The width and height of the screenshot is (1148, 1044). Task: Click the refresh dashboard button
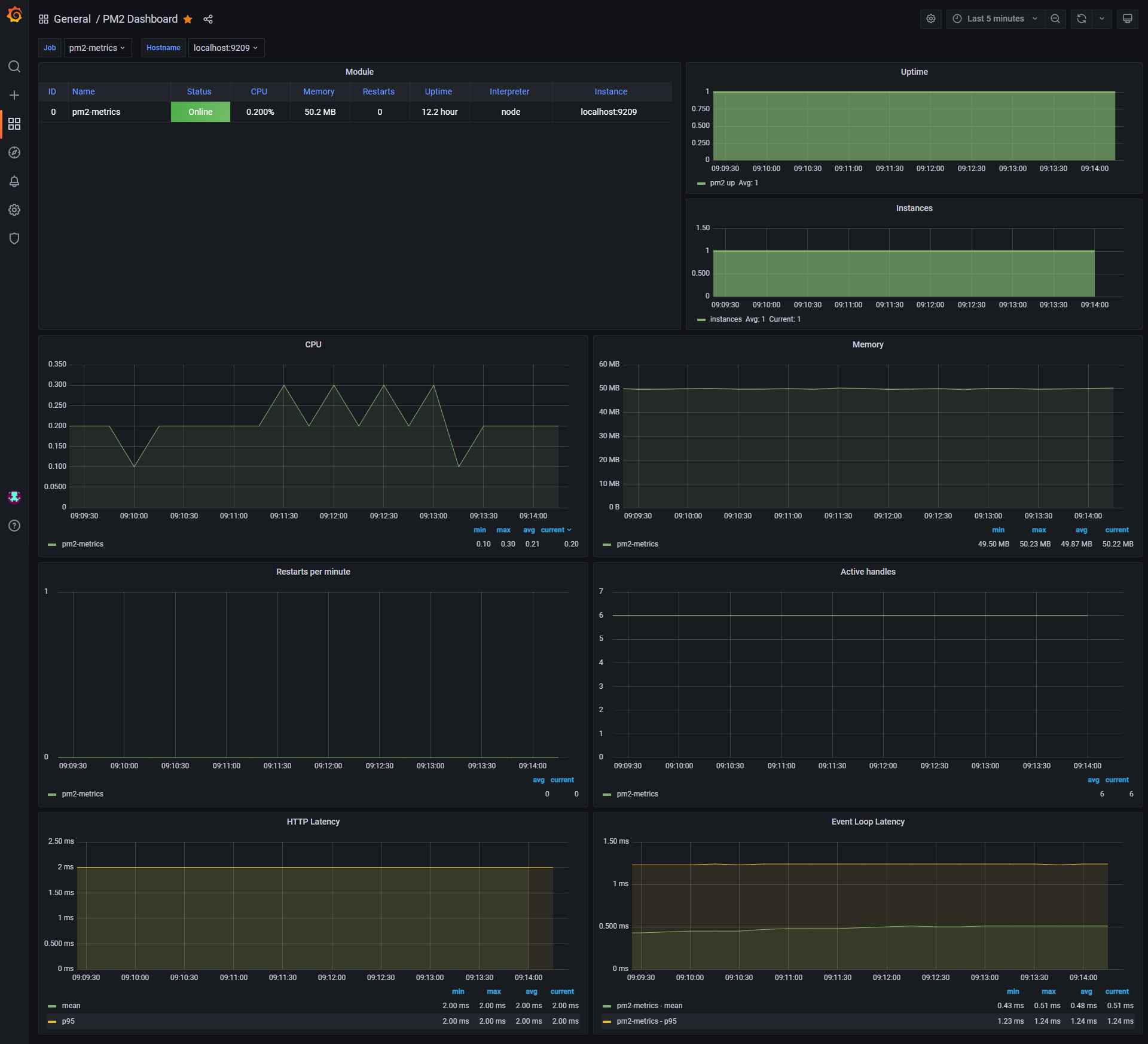(x=1081, y=19)
